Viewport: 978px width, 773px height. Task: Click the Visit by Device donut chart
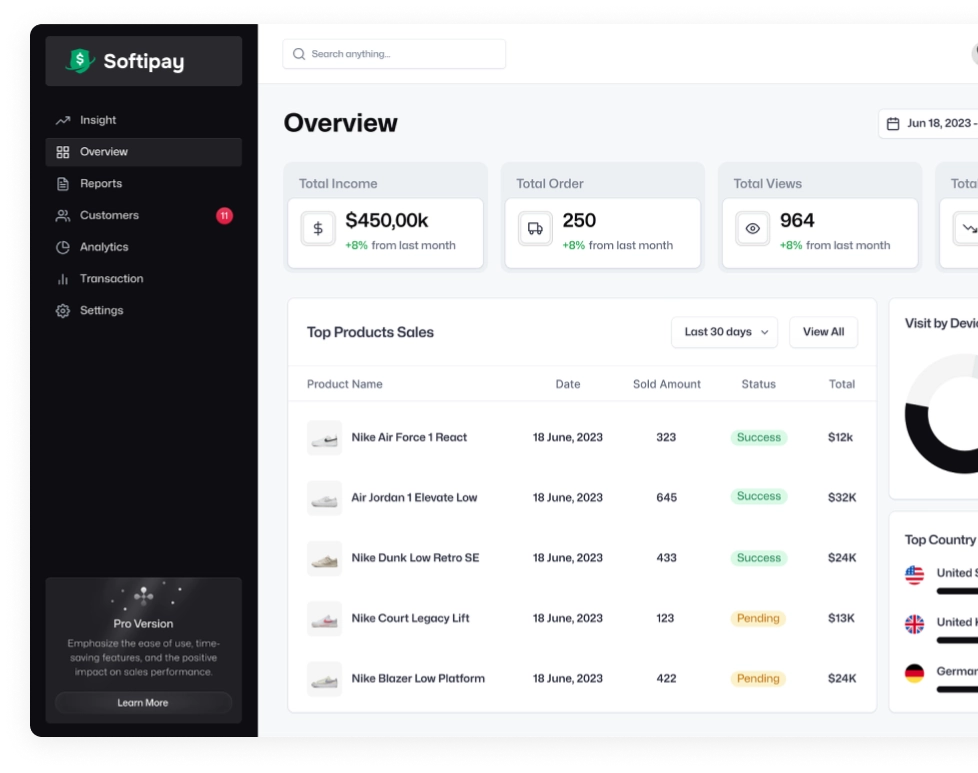(942, 414)
